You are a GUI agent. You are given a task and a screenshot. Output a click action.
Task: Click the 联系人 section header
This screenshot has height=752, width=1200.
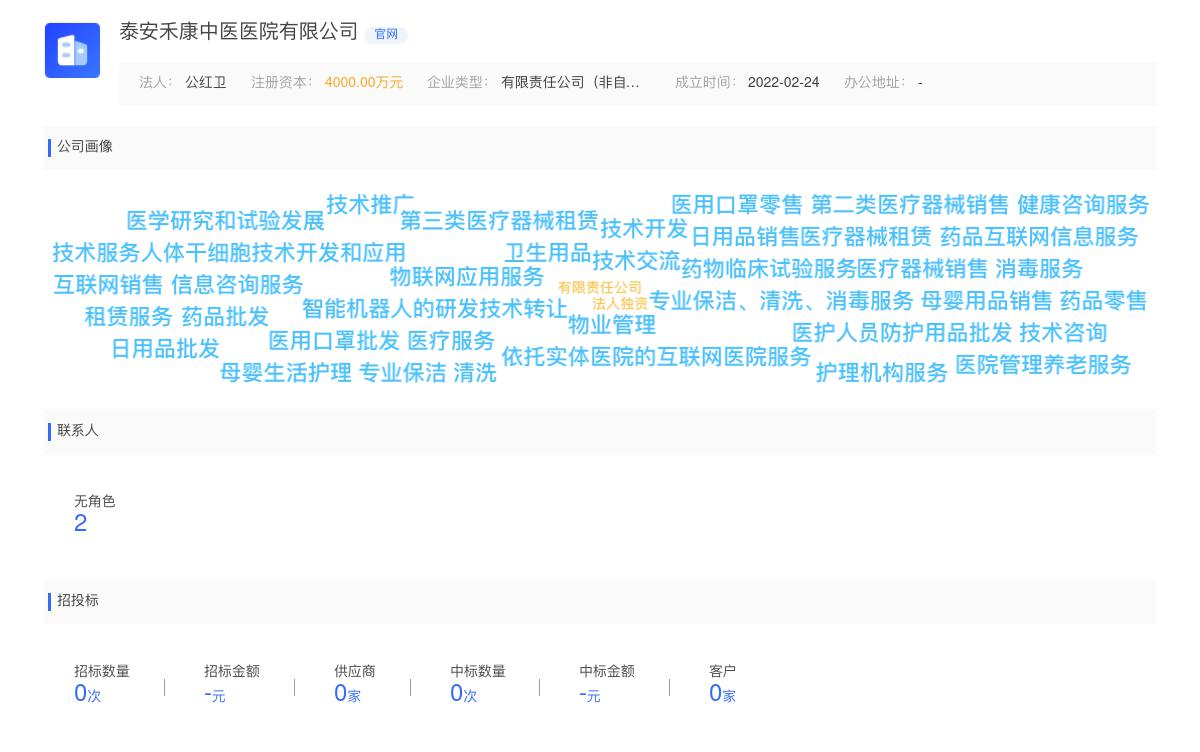tap(78, 431)
